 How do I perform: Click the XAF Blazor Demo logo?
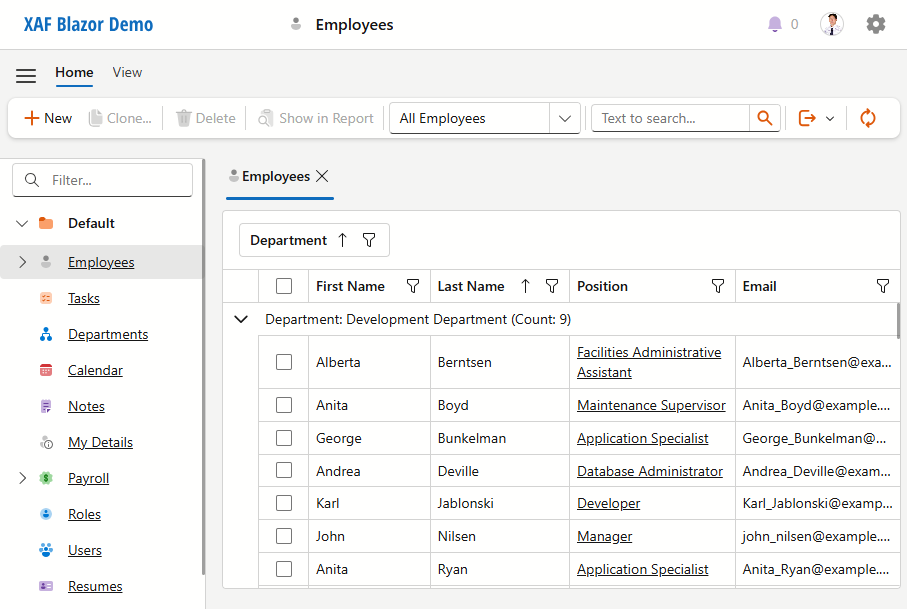pos(89,24)
